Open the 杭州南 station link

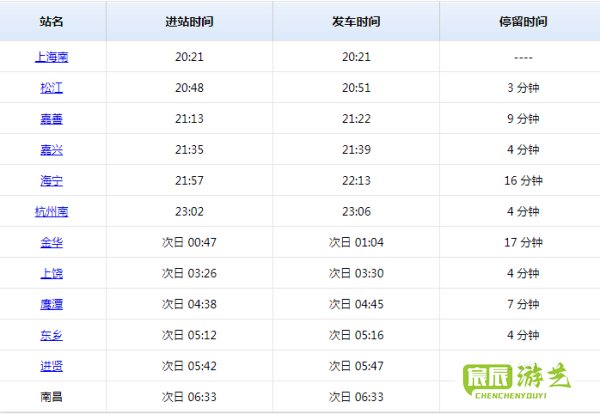coord(51,212)
